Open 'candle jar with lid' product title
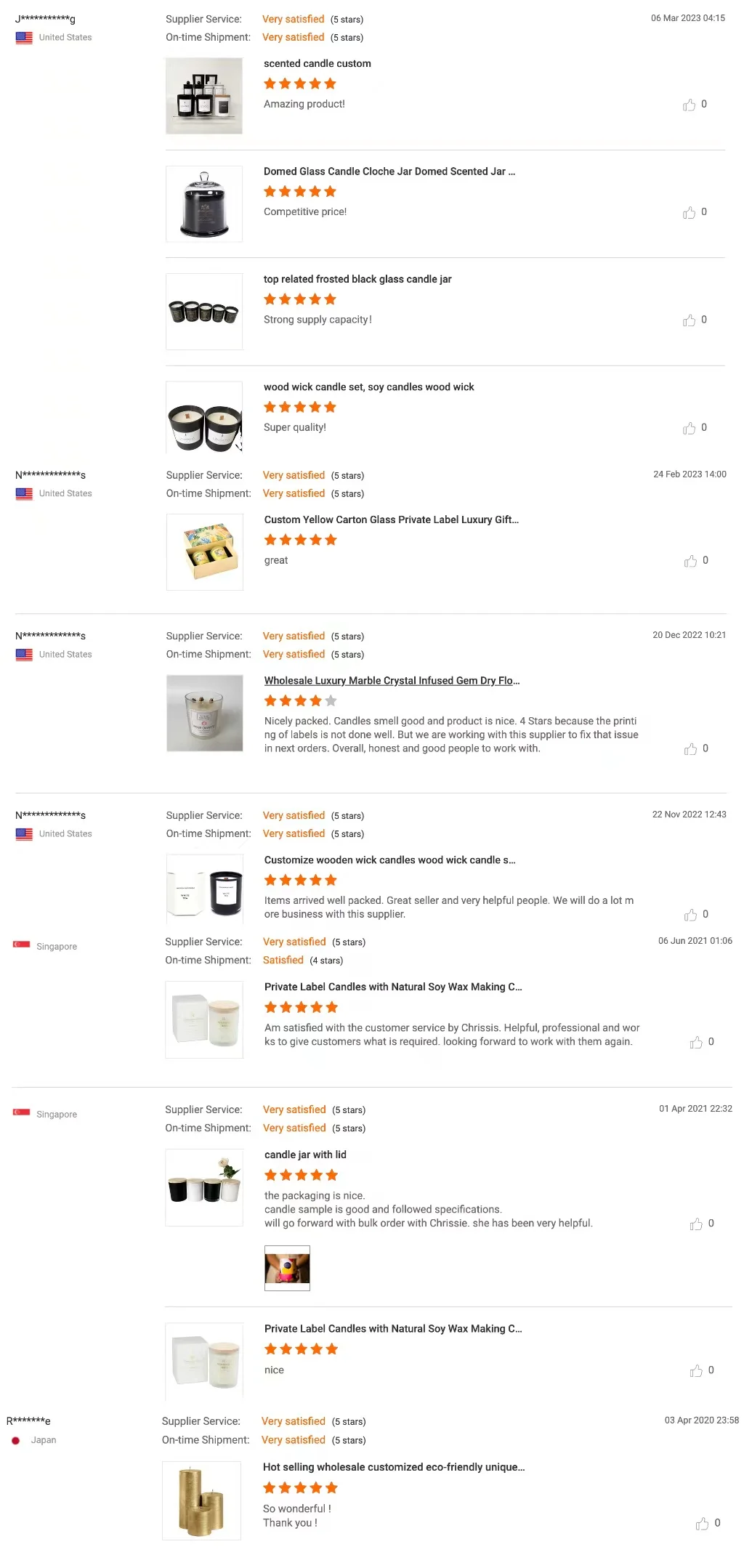Image resolution: width=744 pixels, height=1568 pixels. pyautogui.click(x=305, y=1155)
